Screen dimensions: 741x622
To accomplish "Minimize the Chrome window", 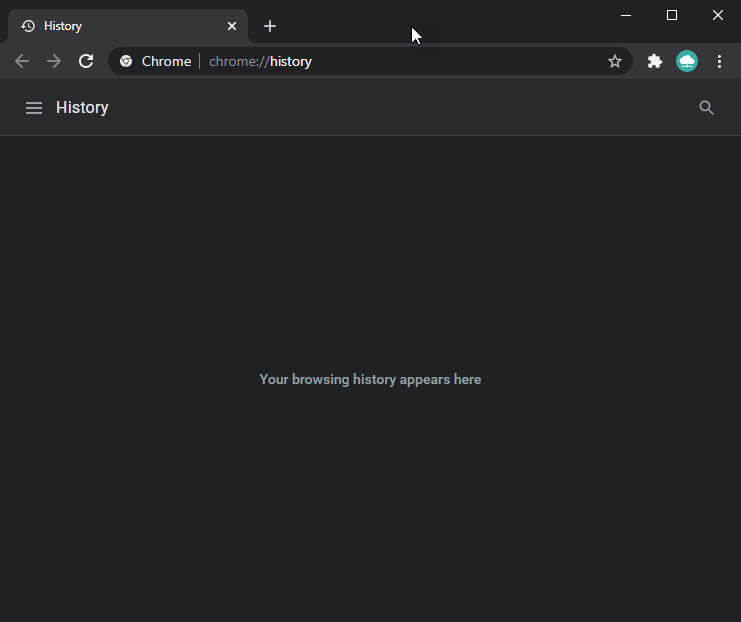I will [x=626, y=15].
